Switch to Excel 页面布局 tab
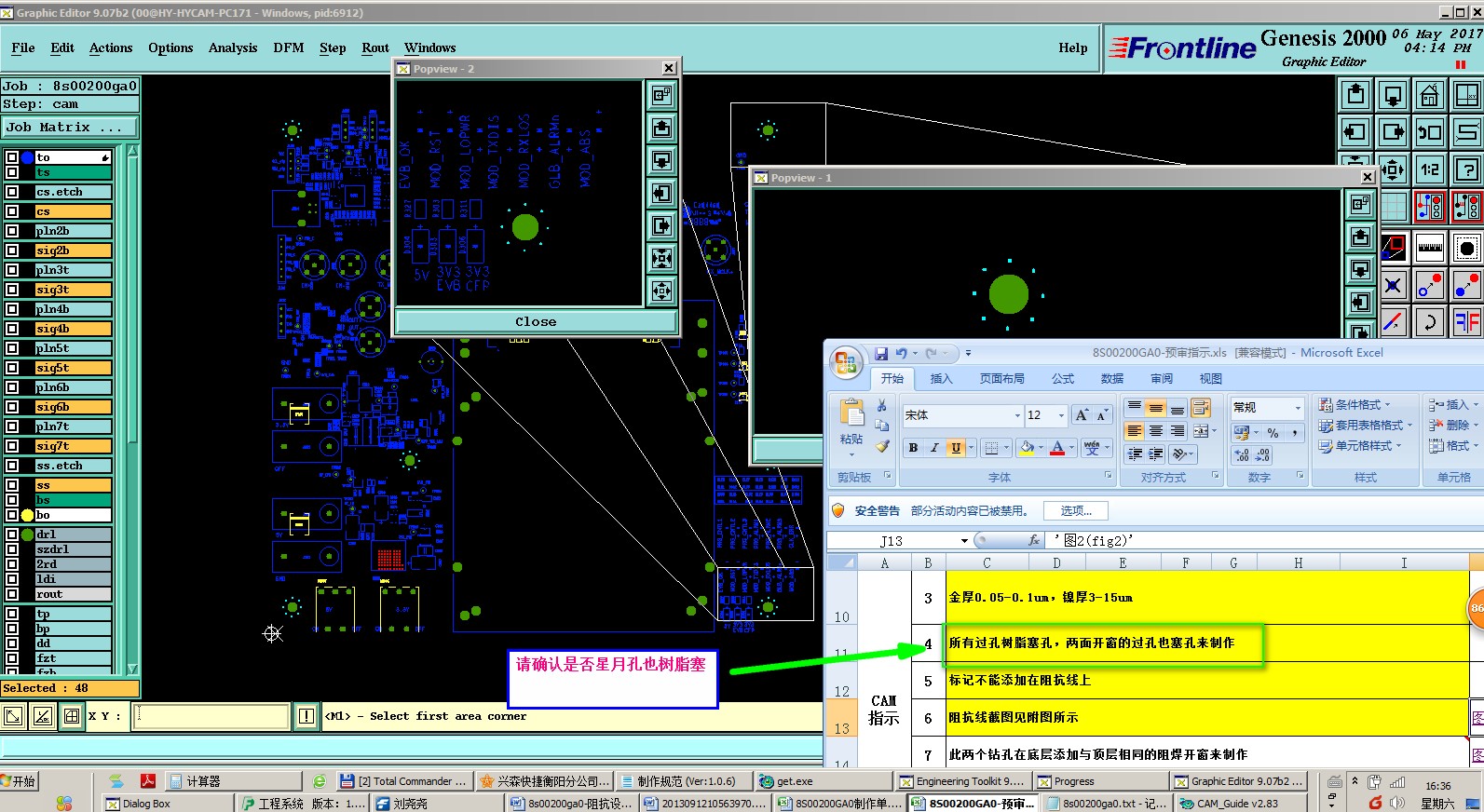The width and height of the screenshot is (1484, 812). [1002, 378]
